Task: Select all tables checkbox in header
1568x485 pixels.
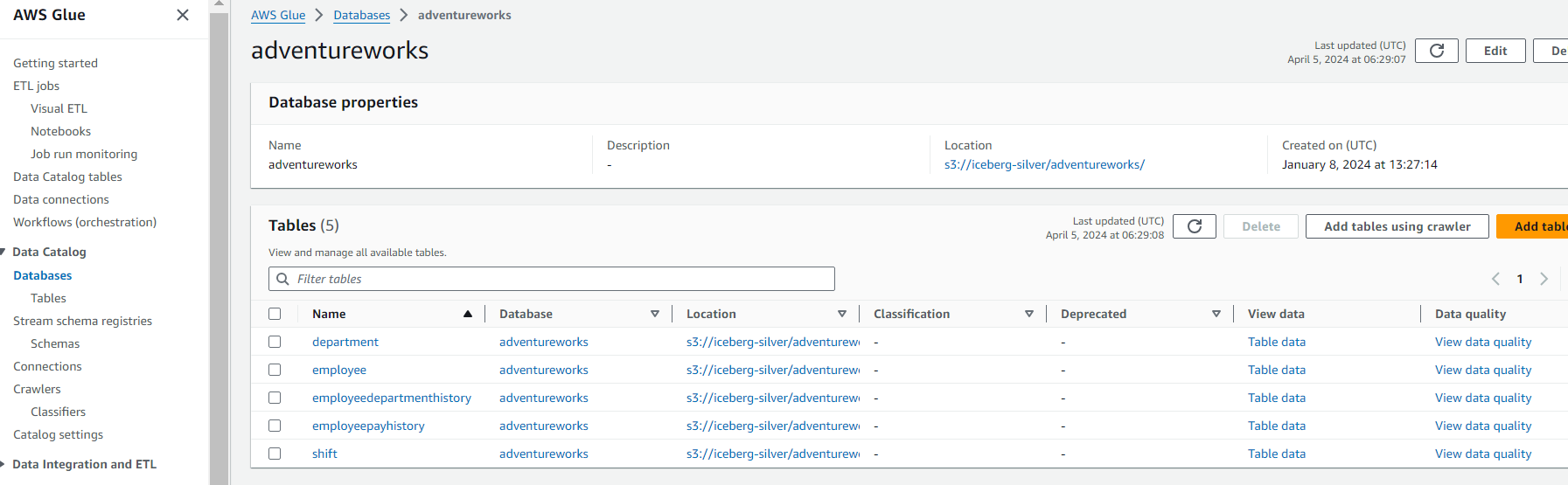Action: tap(275, 314)
